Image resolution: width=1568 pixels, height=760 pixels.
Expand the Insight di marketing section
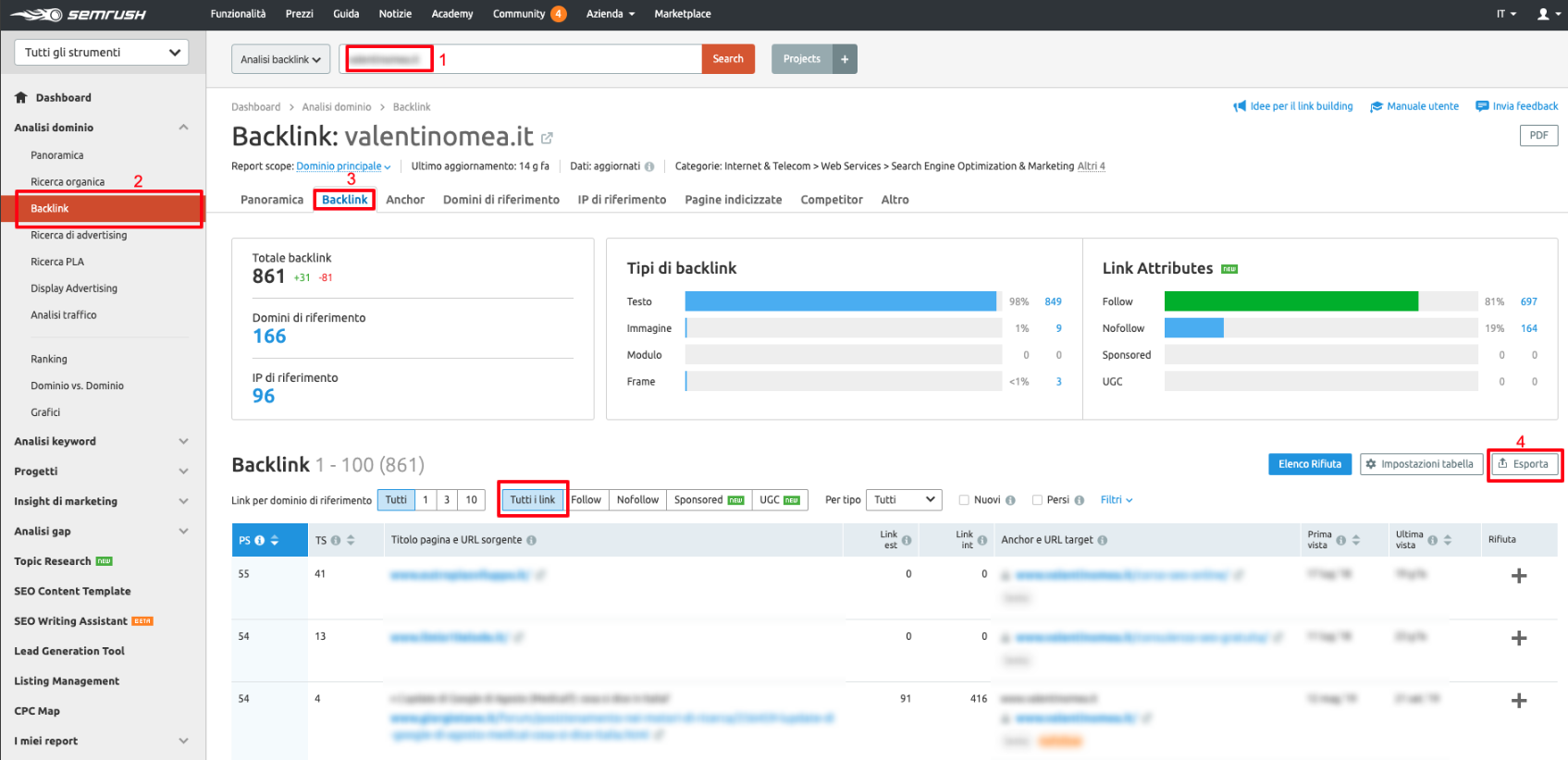pyautogui.click(x=183, y=502)
